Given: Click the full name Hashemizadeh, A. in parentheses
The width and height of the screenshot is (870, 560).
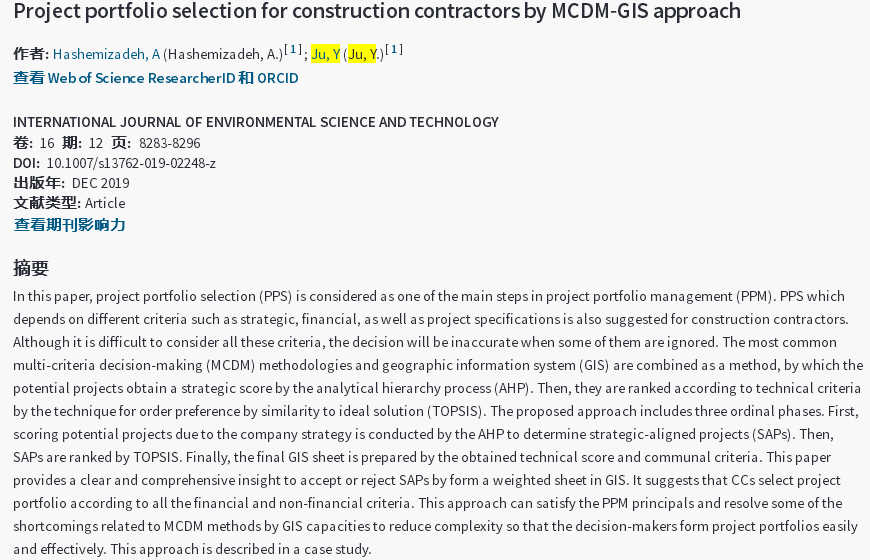Looking at the screenshot, I should click(224, 54).
